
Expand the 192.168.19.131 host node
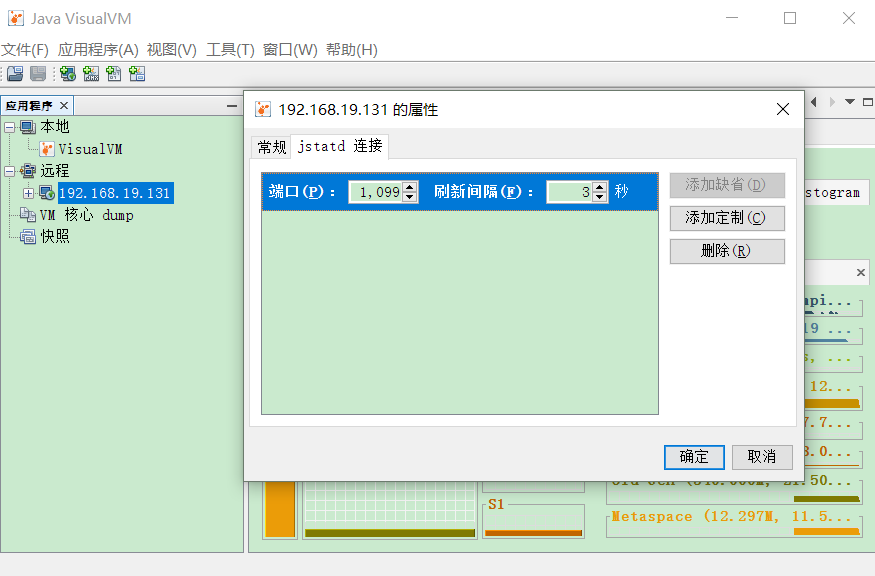[x=28, y=193]
